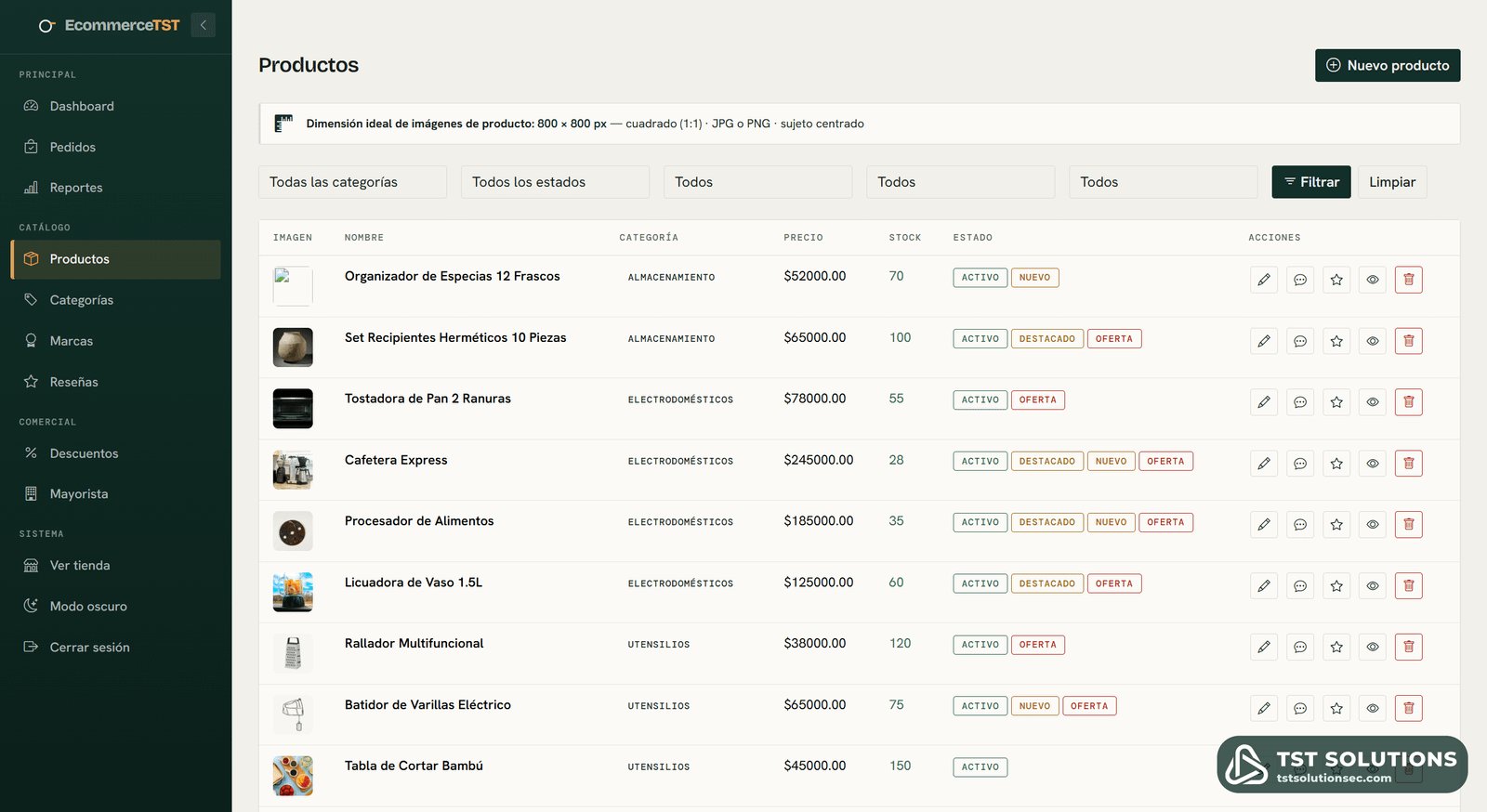Delete the Cafetera Express product

coord(1409,464)
